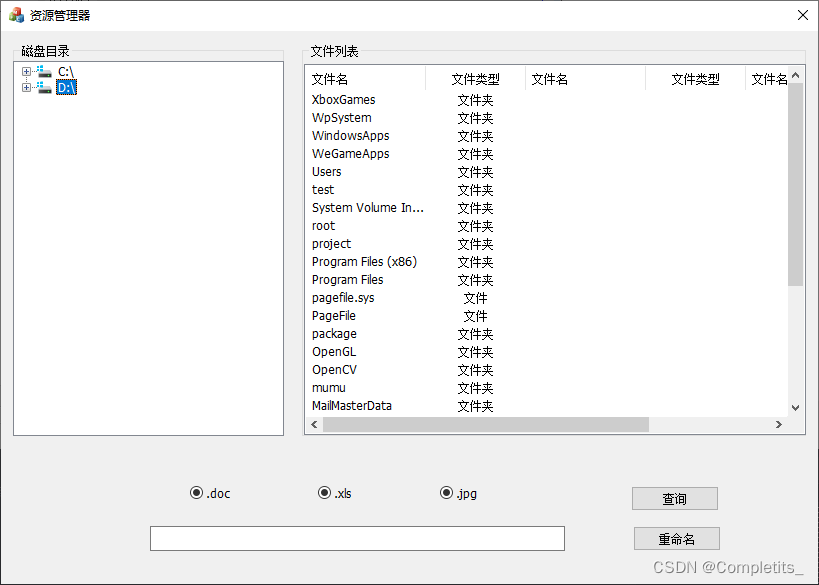Image resolution: width=819 pixels, height=585 pixels.
Task: Click the first 文件名 column header
Action: [x=366, y=79]
